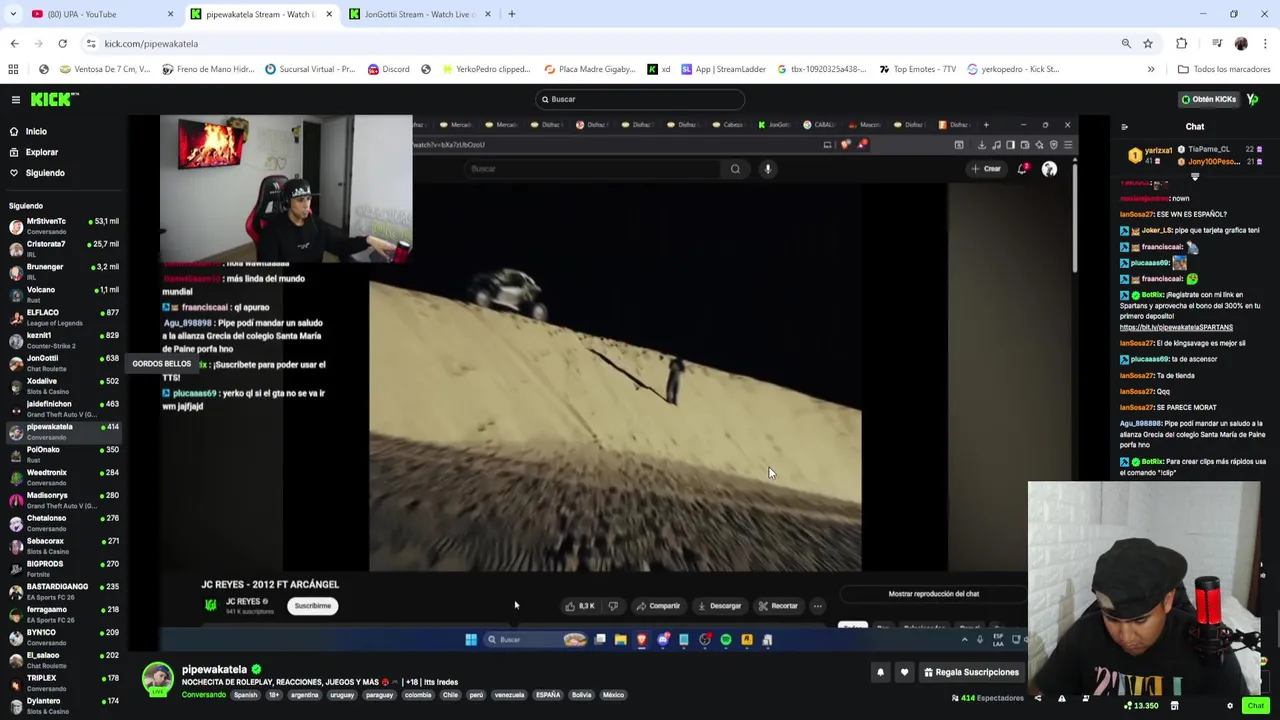Toggle follow heart for pipewakatela
This screenshot has height=720, width=1280.
(904, 672)
